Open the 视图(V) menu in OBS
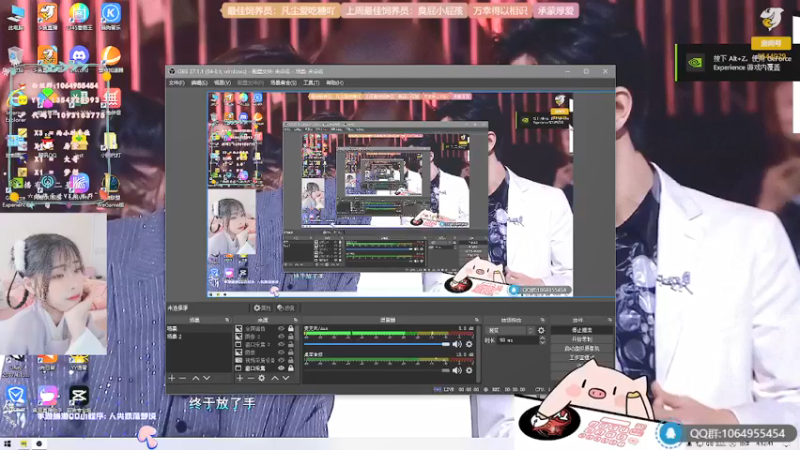Screen dimensions: 800x450 coord(222,83)
